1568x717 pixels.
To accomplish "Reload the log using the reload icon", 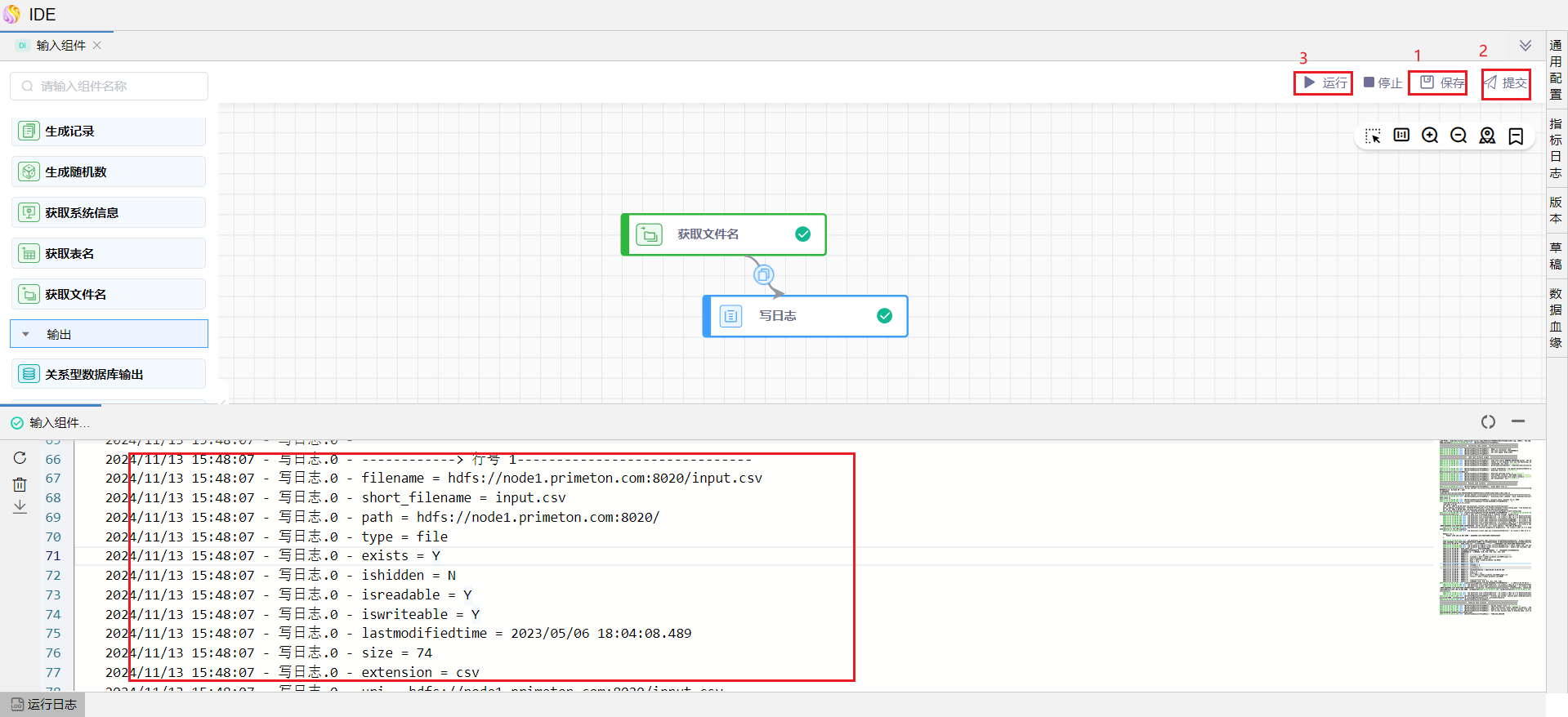I will (x=20, y=458).
